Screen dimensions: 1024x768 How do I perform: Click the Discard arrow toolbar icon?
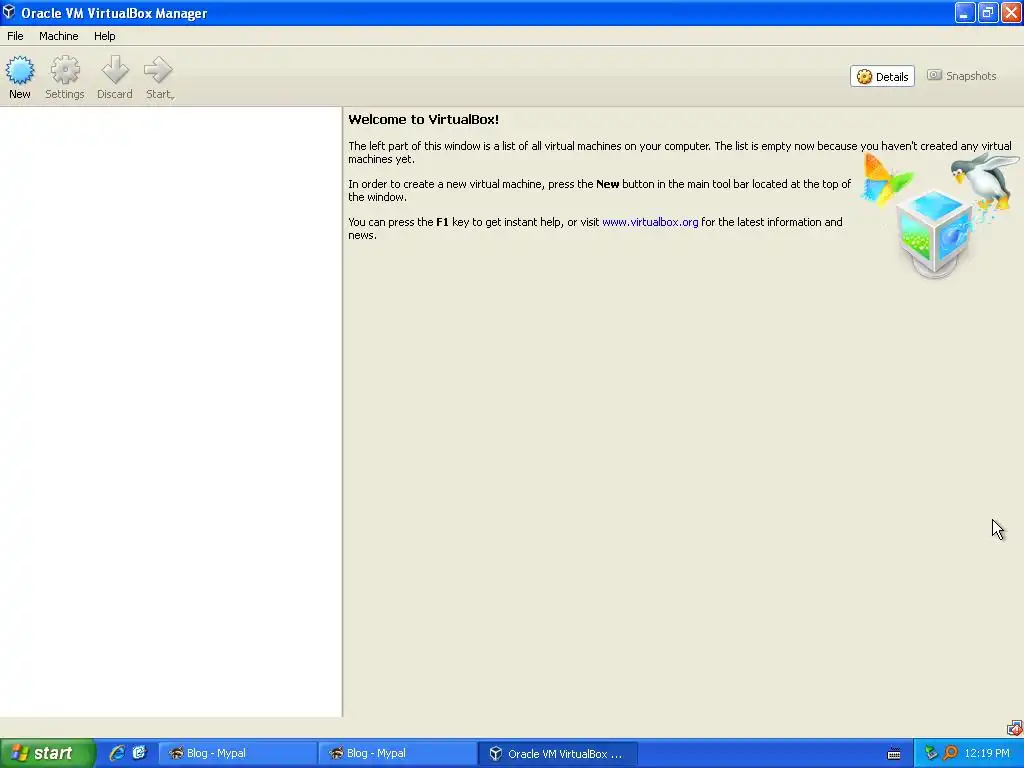click(115, 71)
